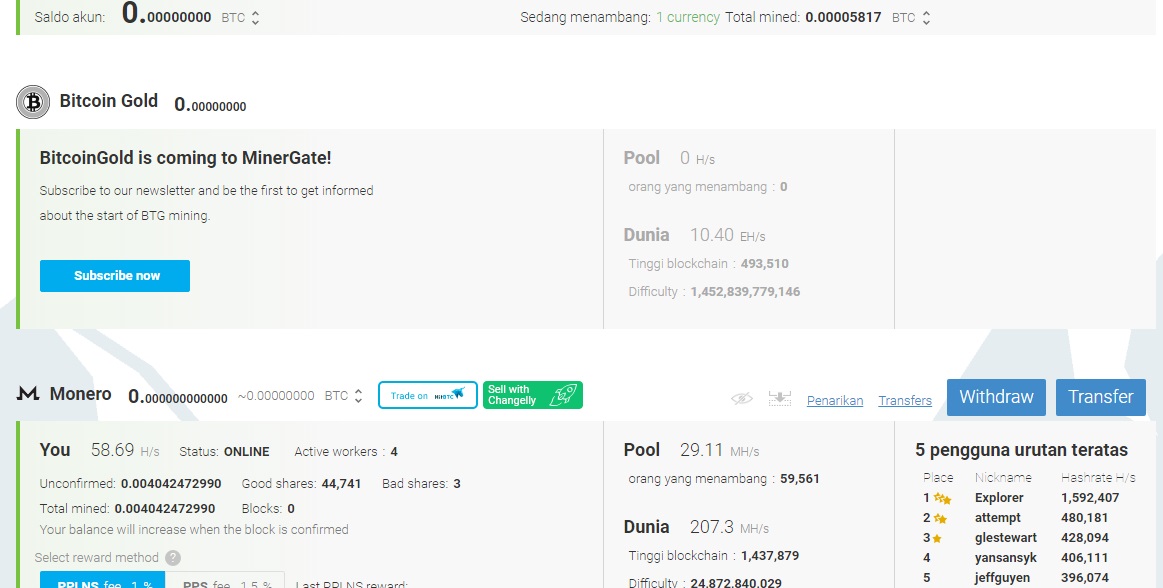Toggle balance visibility with the crossed-out eye
Screen dimensions: 1163x588
coord(741,398)
